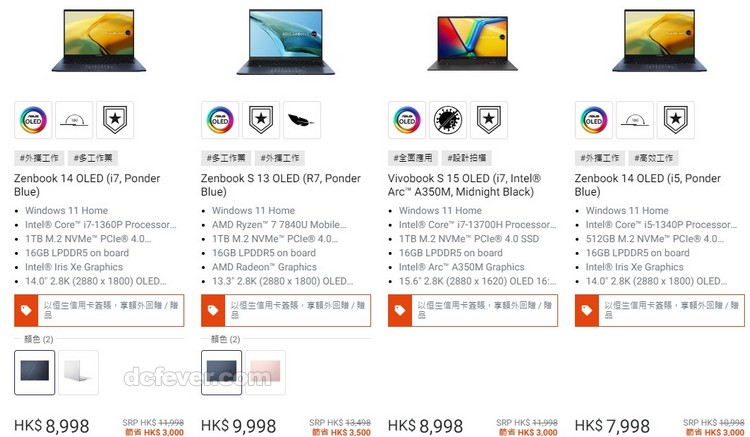Click the feather lightweight icon under Zenbook S 13
Viewport: 750px width, 437px height.
302,120
